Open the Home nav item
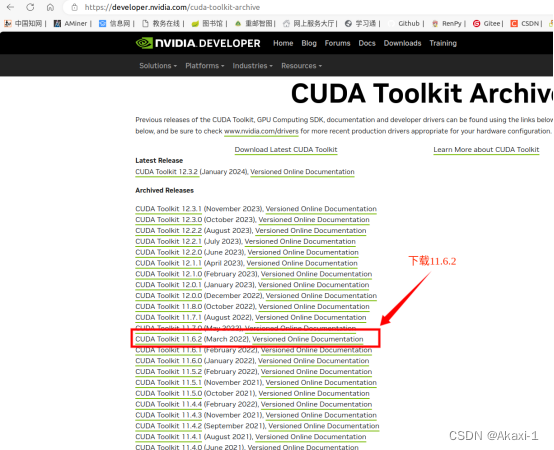554x450 pixels. [283, 43]
